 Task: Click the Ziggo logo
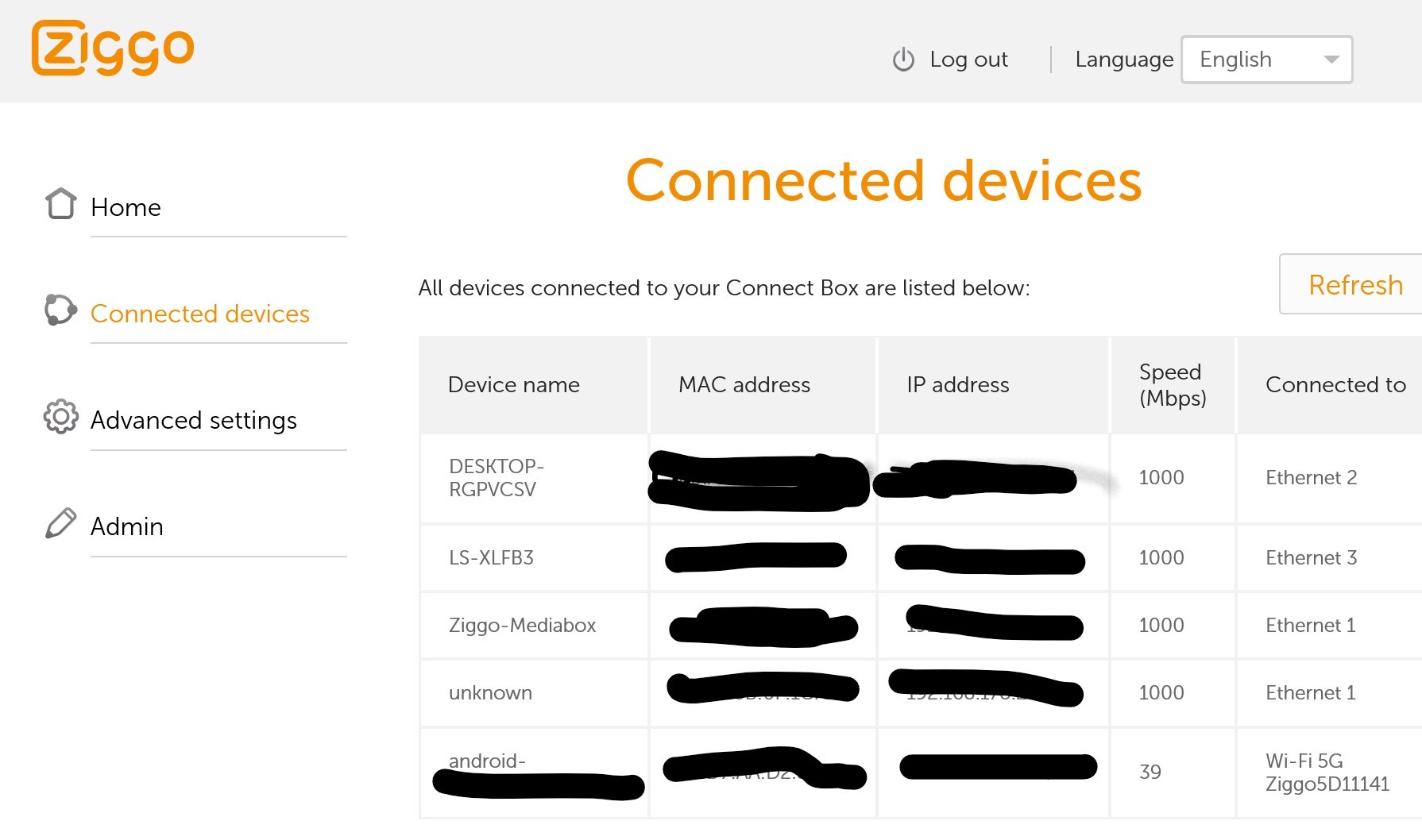113,48
